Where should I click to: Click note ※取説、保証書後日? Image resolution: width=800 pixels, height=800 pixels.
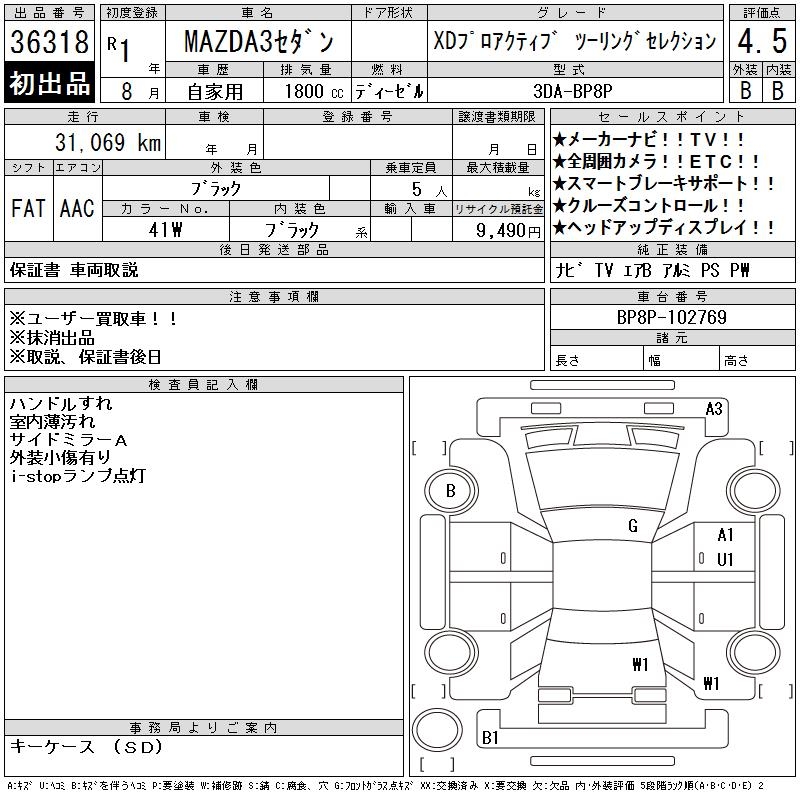click(85, 357)
